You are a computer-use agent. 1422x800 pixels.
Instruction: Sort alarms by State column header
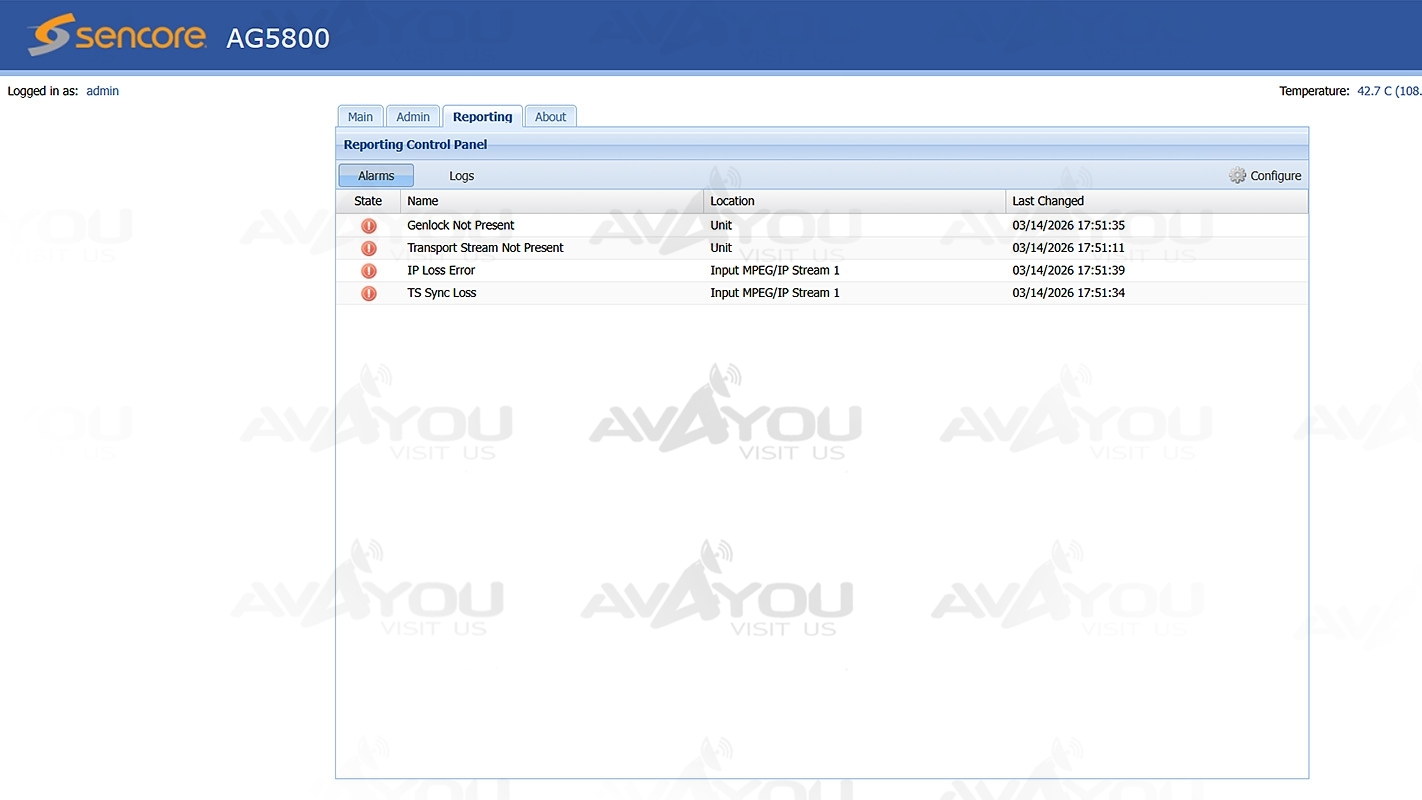click(368, 201)
